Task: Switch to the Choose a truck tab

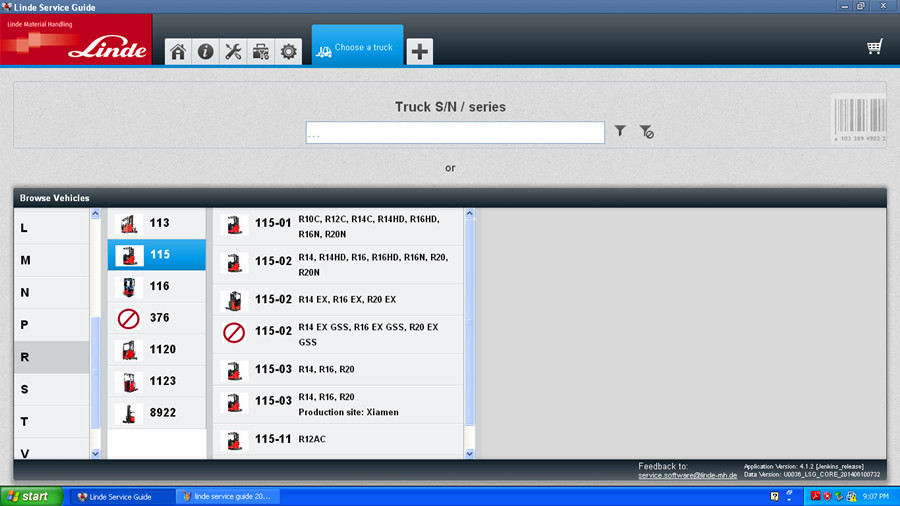Action: [357, 45]
